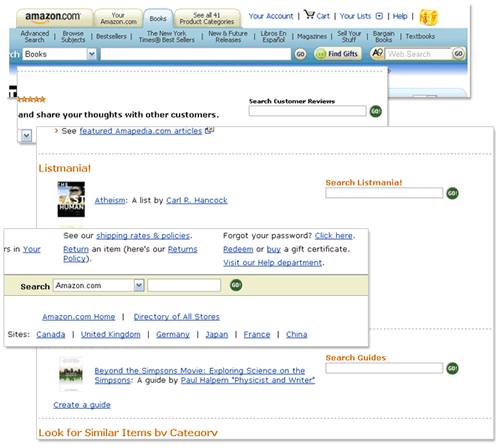The image size is (500, 448).
Task: Open Visit our Help department link
Action: pyautogui.click(x=273, y=263)
